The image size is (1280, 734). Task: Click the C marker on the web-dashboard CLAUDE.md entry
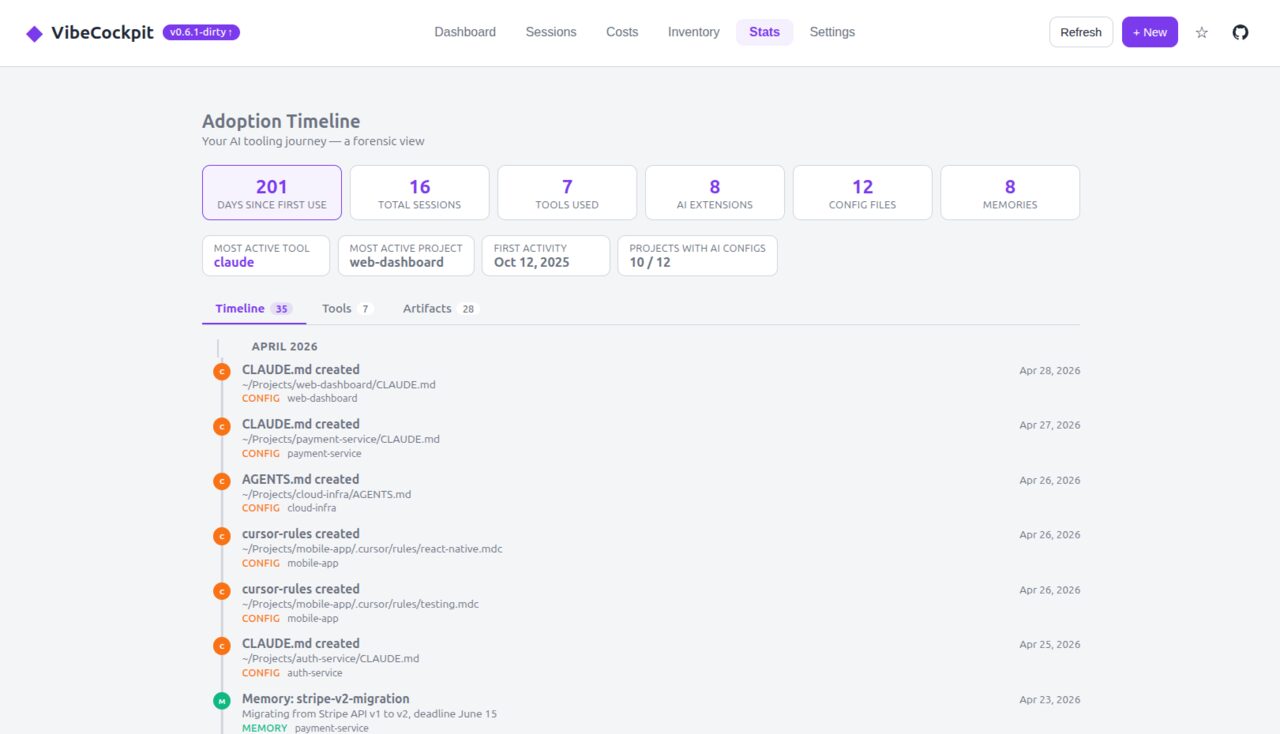[x=221, y=370]
